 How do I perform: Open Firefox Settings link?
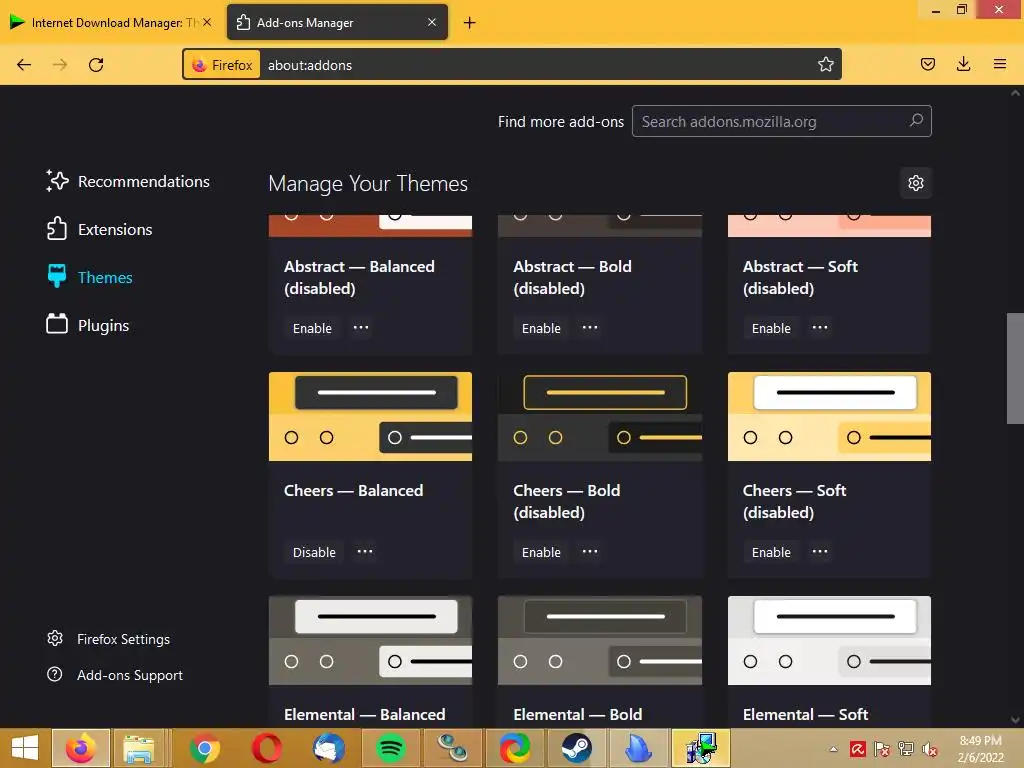point(123,639)
